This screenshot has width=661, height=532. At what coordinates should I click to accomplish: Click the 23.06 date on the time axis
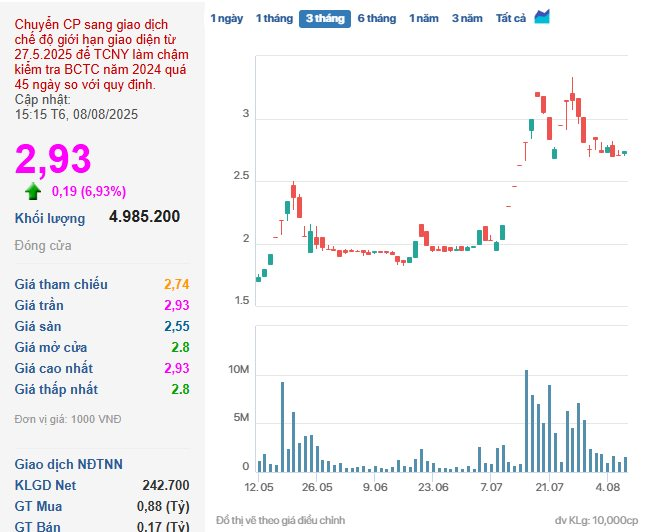(433, 487)
